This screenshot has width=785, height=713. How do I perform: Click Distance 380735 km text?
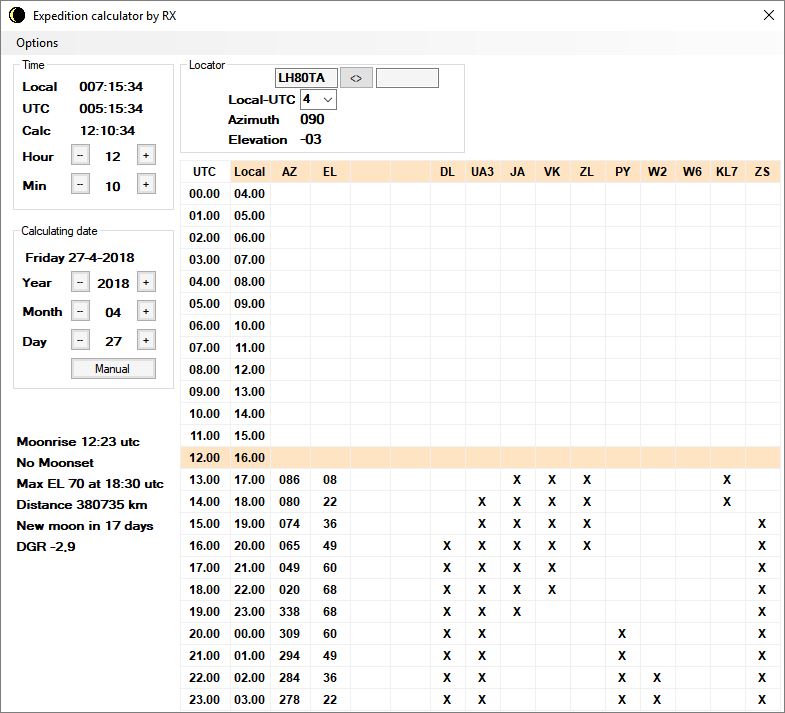point(82,505)
